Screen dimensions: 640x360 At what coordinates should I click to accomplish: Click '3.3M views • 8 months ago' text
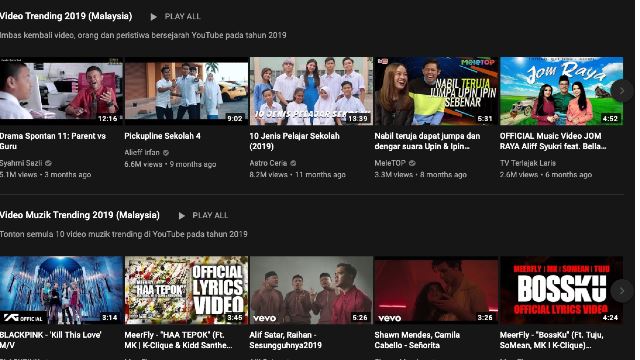tap(420, 175)
